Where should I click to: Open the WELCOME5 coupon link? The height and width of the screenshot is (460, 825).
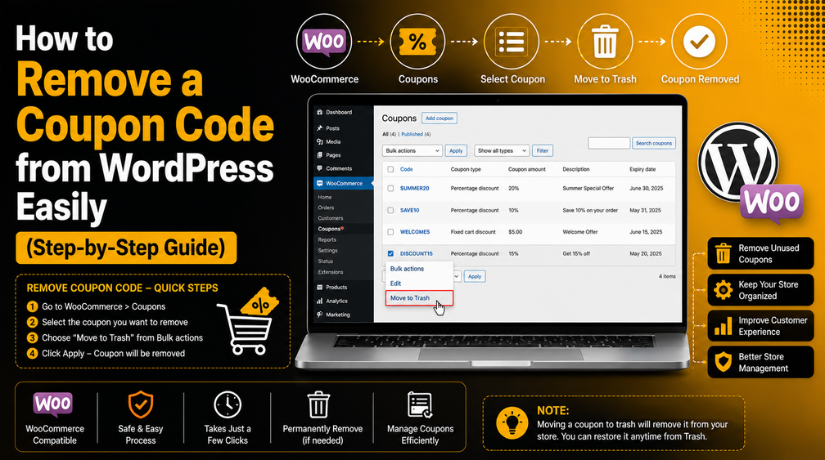[415, 232]
